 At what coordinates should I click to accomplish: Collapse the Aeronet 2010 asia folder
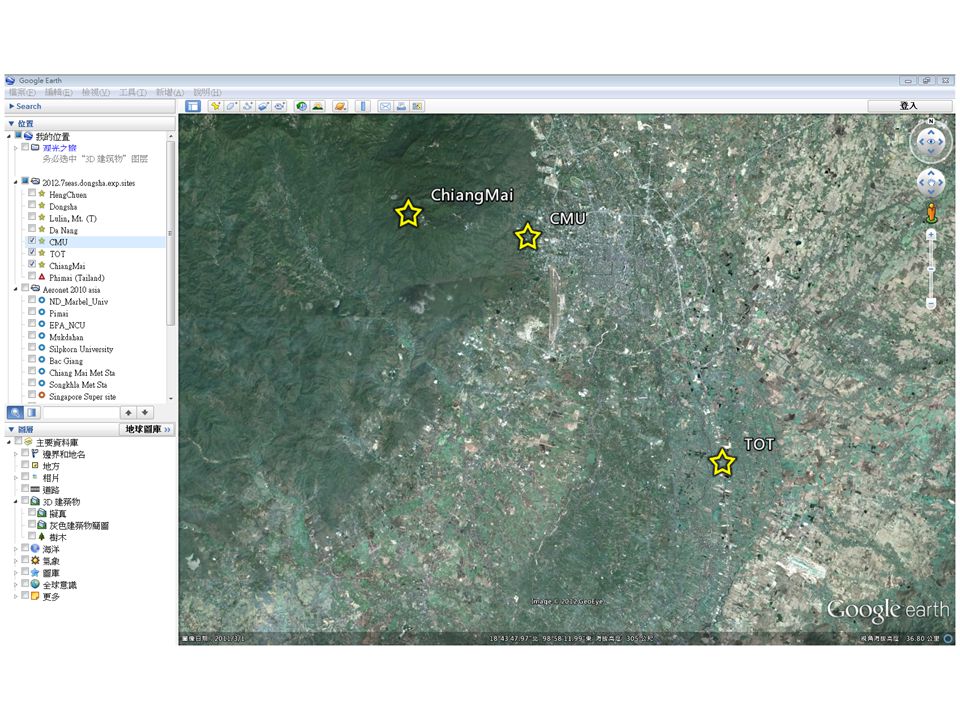(x=16, y=288)
